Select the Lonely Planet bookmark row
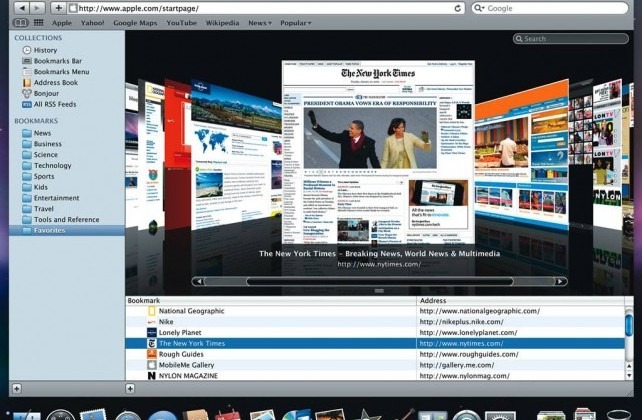 375,333
